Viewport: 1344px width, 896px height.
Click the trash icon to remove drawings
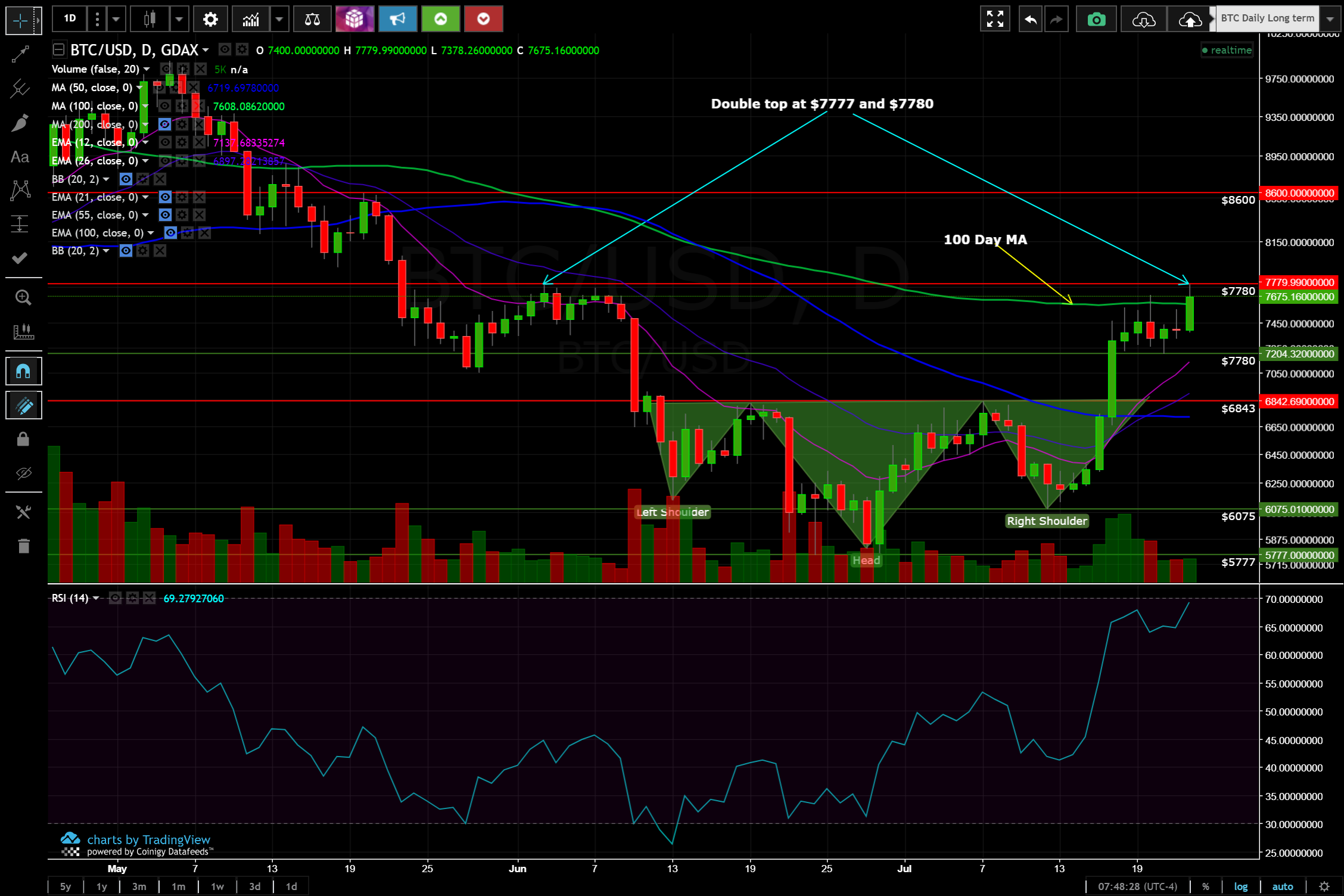[x=23, y=546]
